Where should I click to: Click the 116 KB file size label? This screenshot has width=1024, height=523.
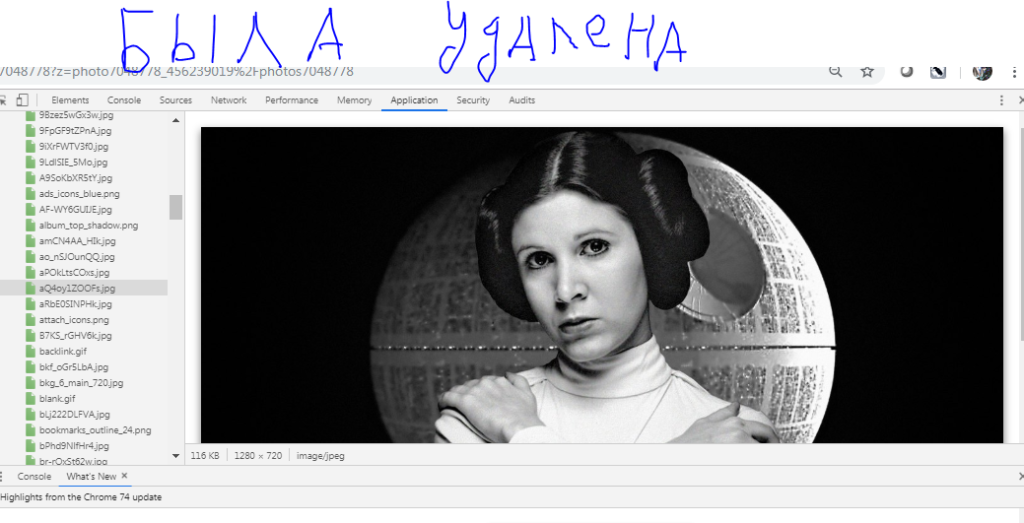click(205, 456)
